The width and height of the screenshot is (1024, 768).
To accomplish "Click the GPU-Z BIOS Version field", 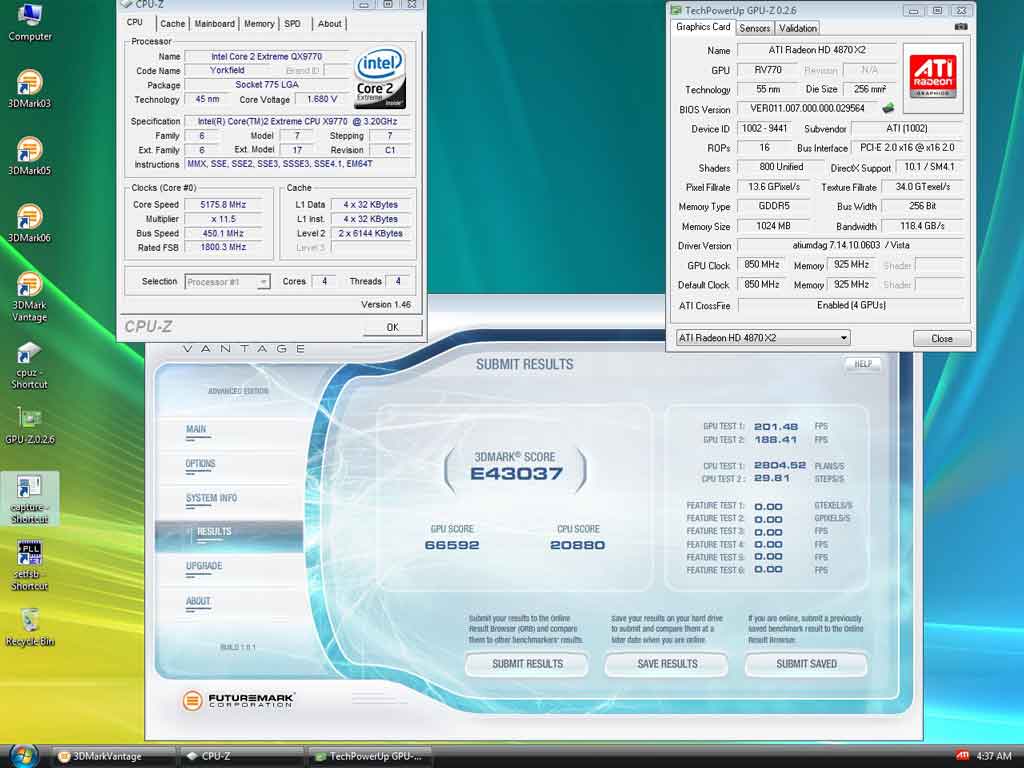I will 807,108.
